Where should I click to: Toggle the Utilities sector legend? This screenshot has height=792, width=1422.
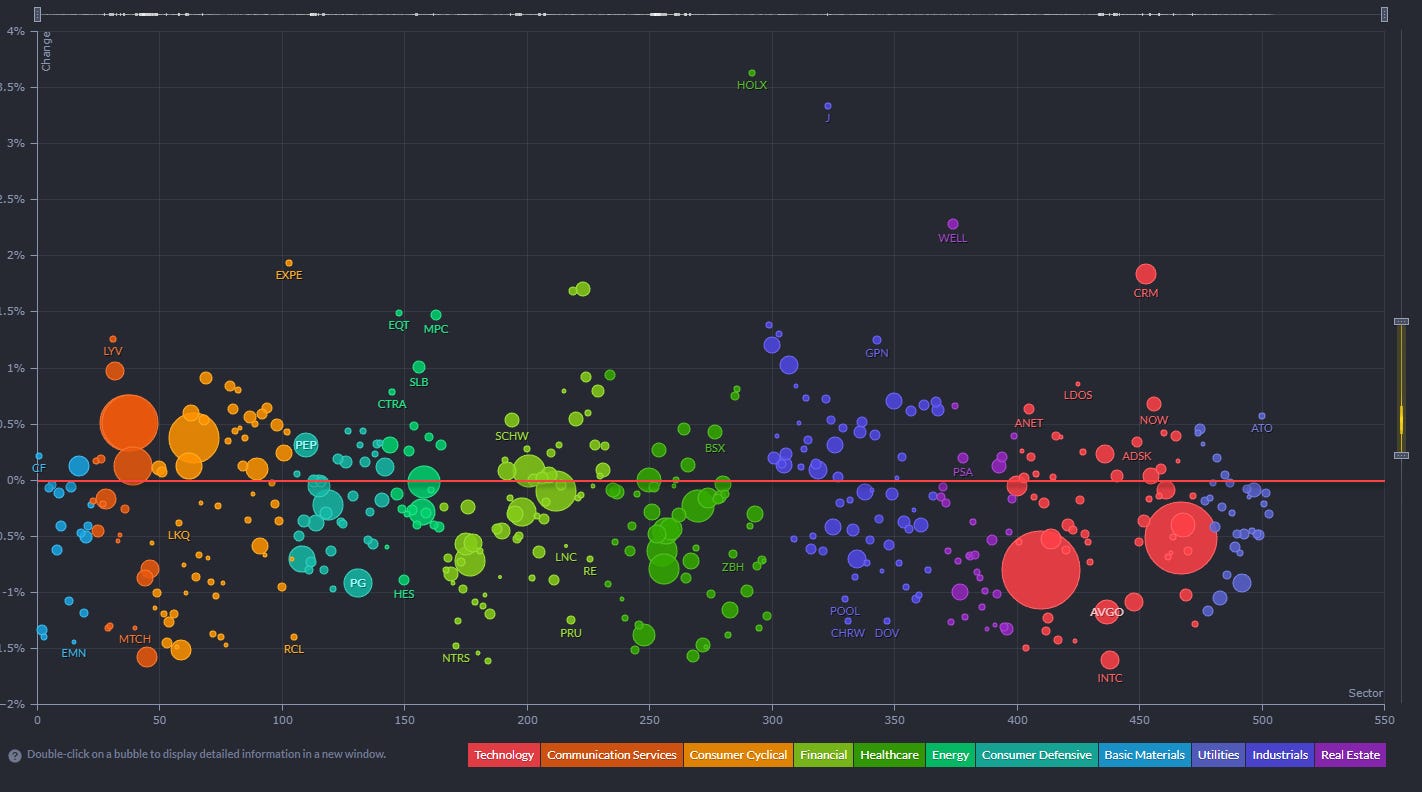pyautogui.click(x=1218, y=755)
